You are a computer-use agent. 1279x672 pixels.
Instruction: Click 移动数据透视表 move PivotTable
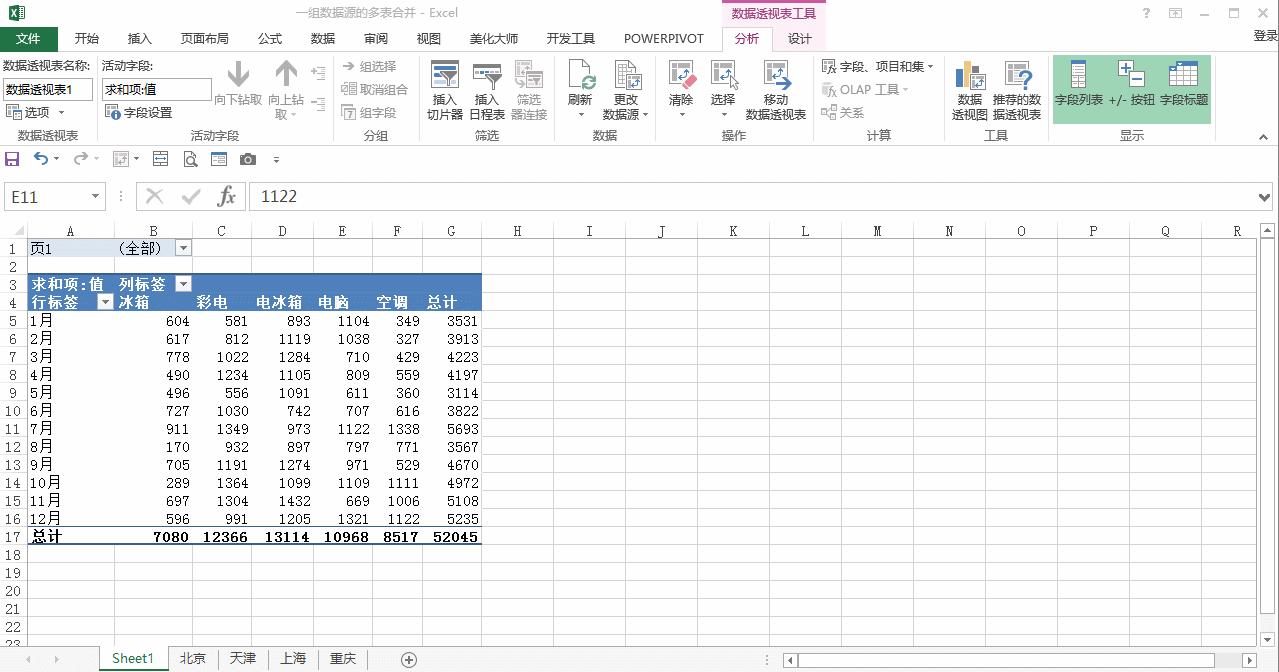click(x=776, y=90)
